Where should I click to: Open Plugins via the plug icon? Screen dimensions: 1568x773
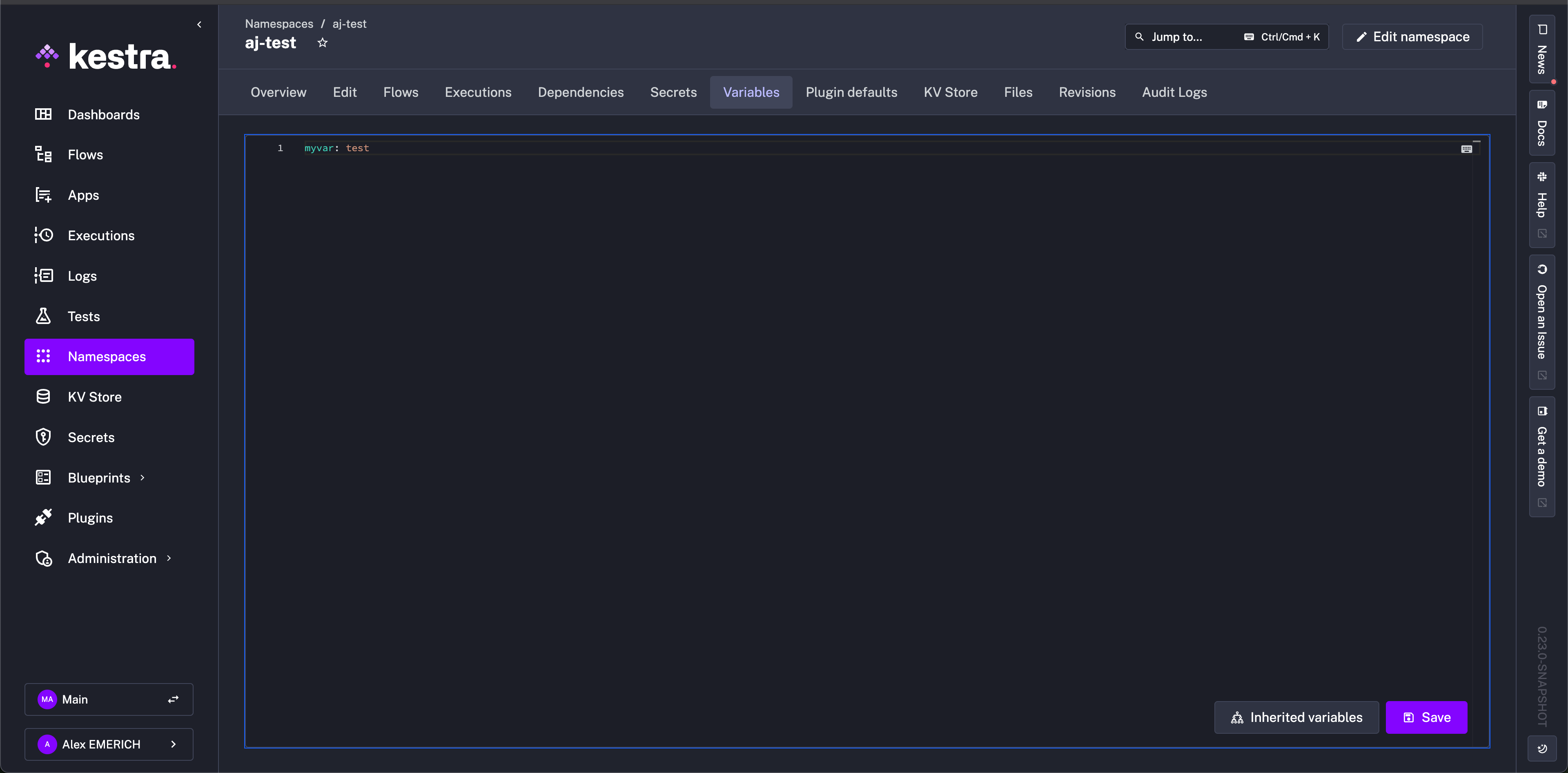[x=43, y=518]
